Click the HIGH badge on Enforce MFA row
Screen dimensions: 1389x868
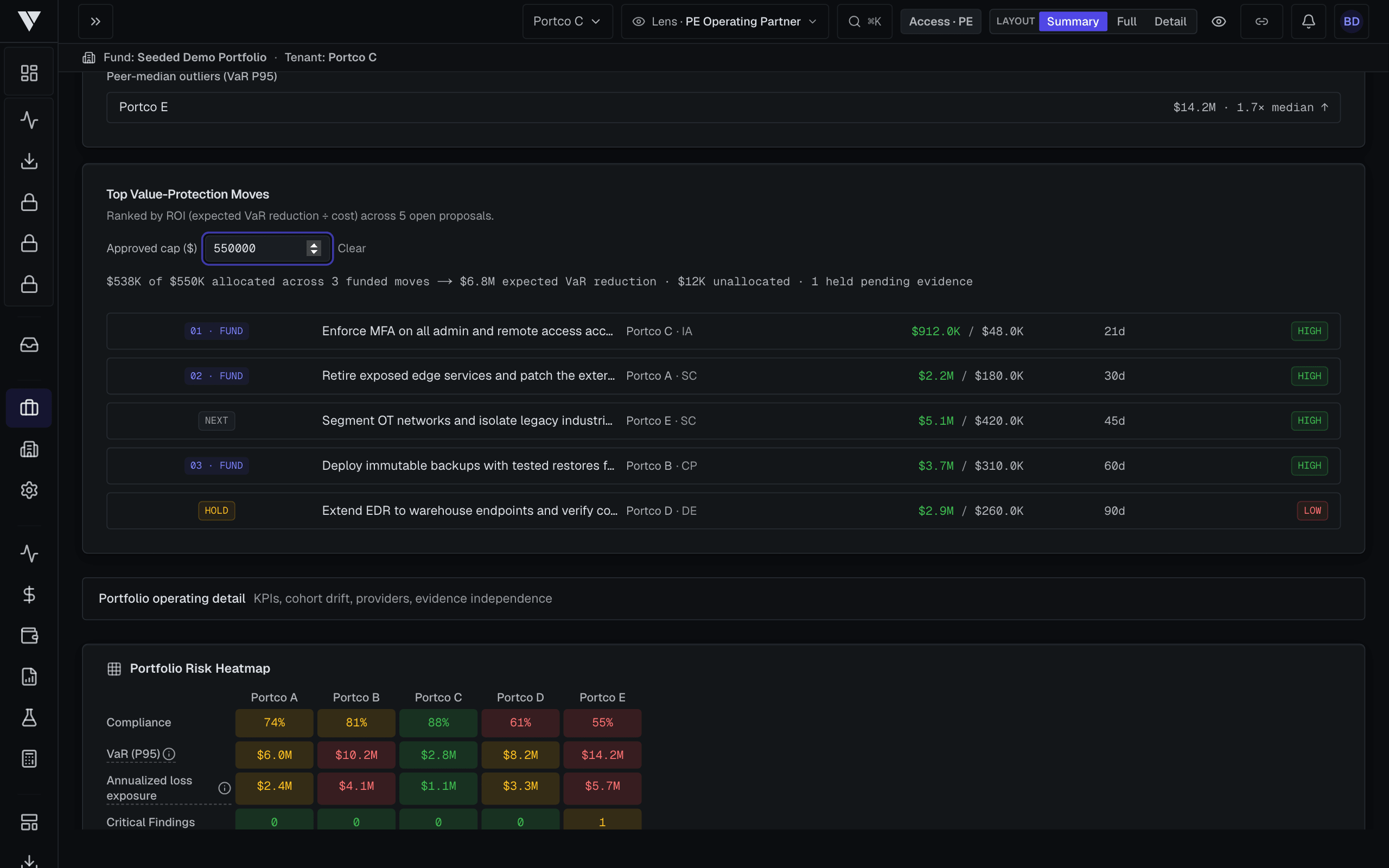(x=1309, y=331)
